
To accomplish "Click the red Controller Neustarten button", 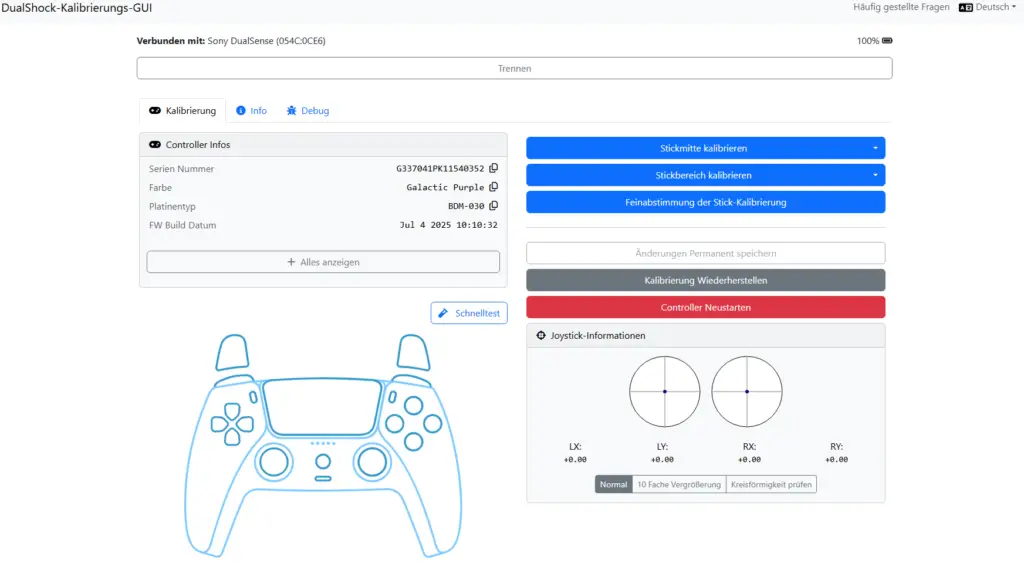I will click(705, 307).
